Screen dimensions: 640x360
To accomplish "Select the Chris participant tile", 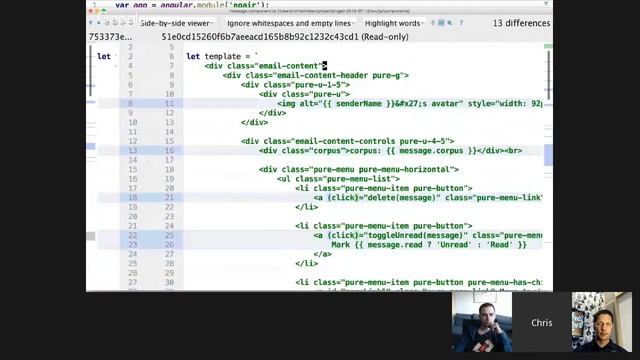I will pyautogui.click(x=542, y=322).
